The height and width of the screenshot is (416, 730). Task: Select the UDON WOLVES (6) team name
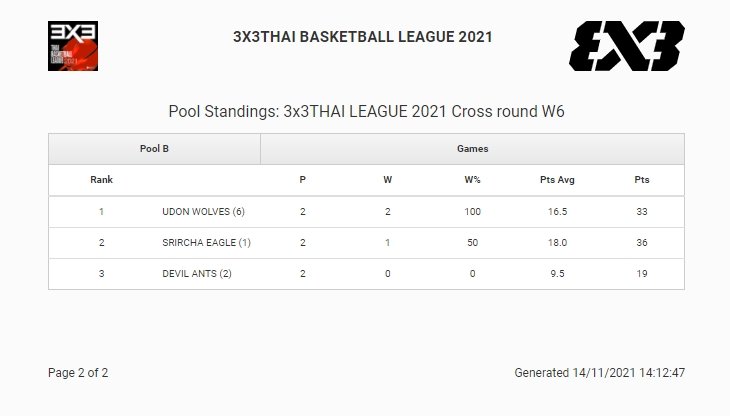click(x=203, y=212)
